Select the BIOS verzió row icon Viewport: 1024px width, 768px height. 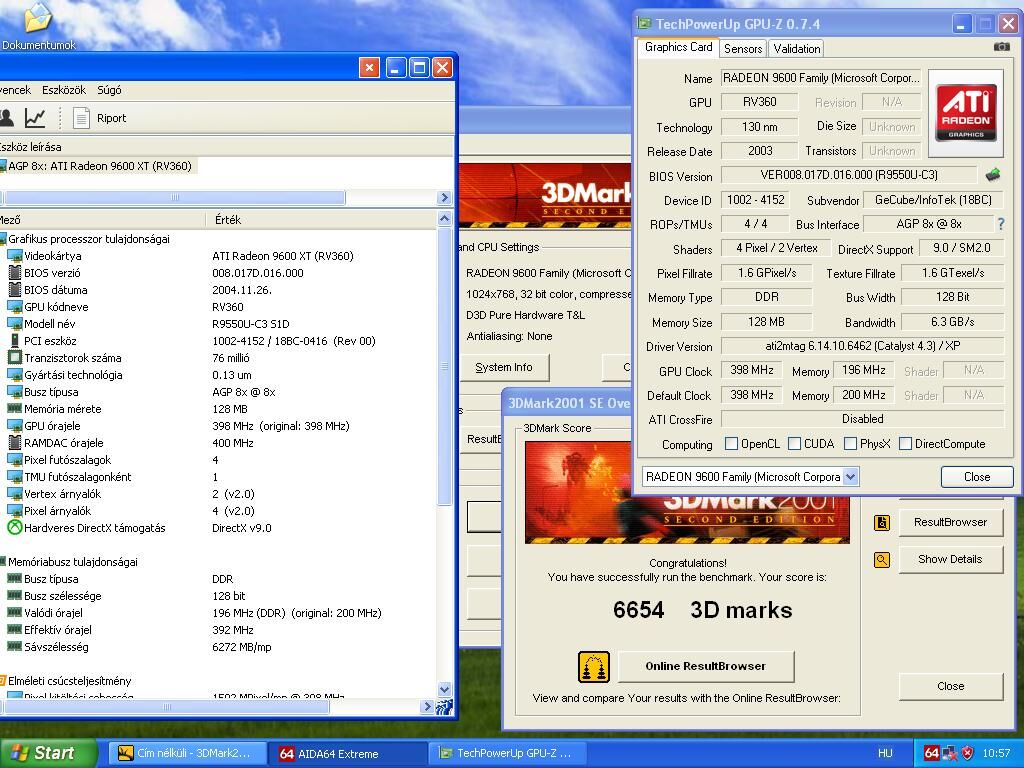pyautogui.click(x=14, y=273)
